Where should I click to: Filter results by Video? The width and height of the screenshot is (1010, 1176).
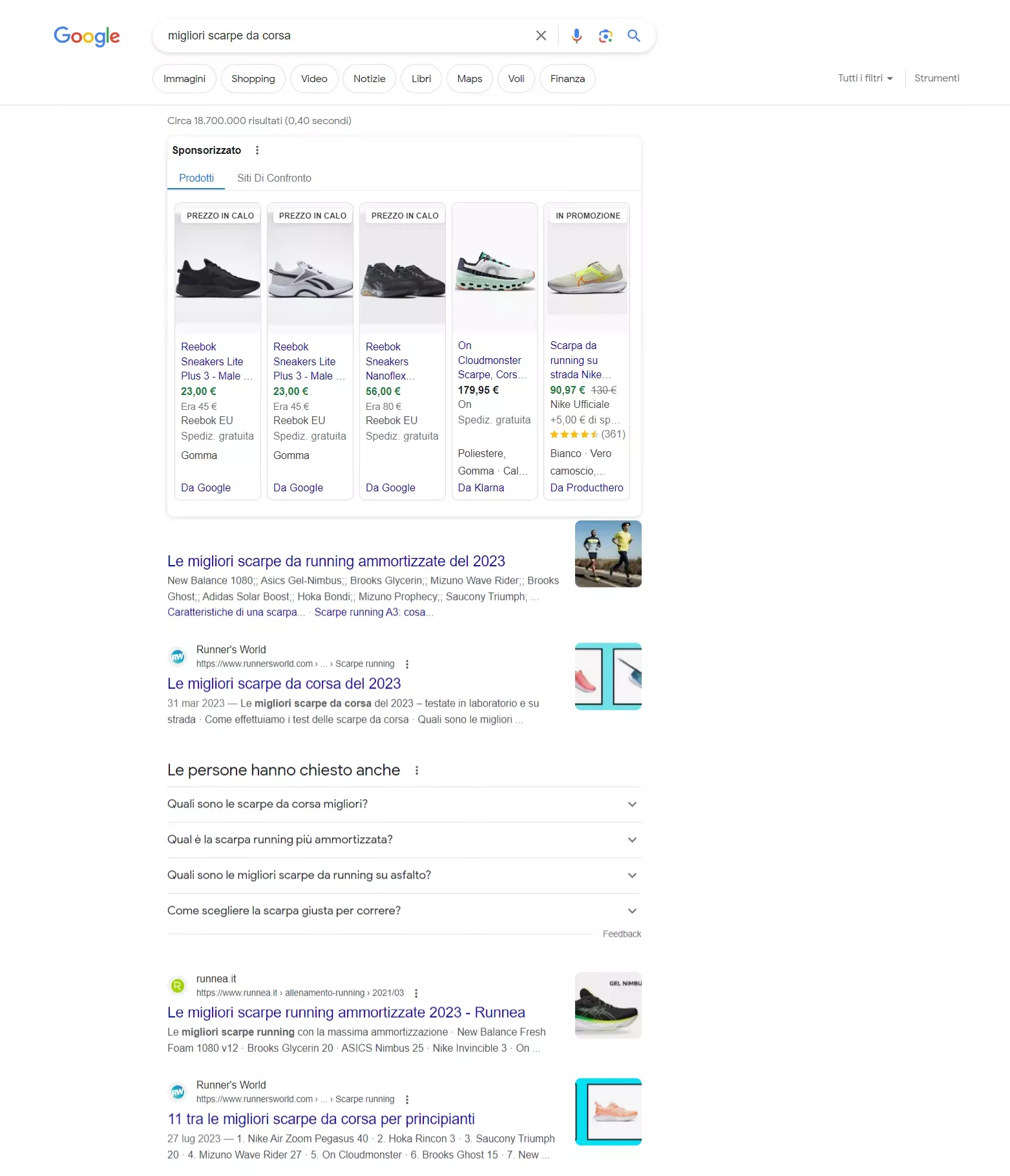[314, 79]
